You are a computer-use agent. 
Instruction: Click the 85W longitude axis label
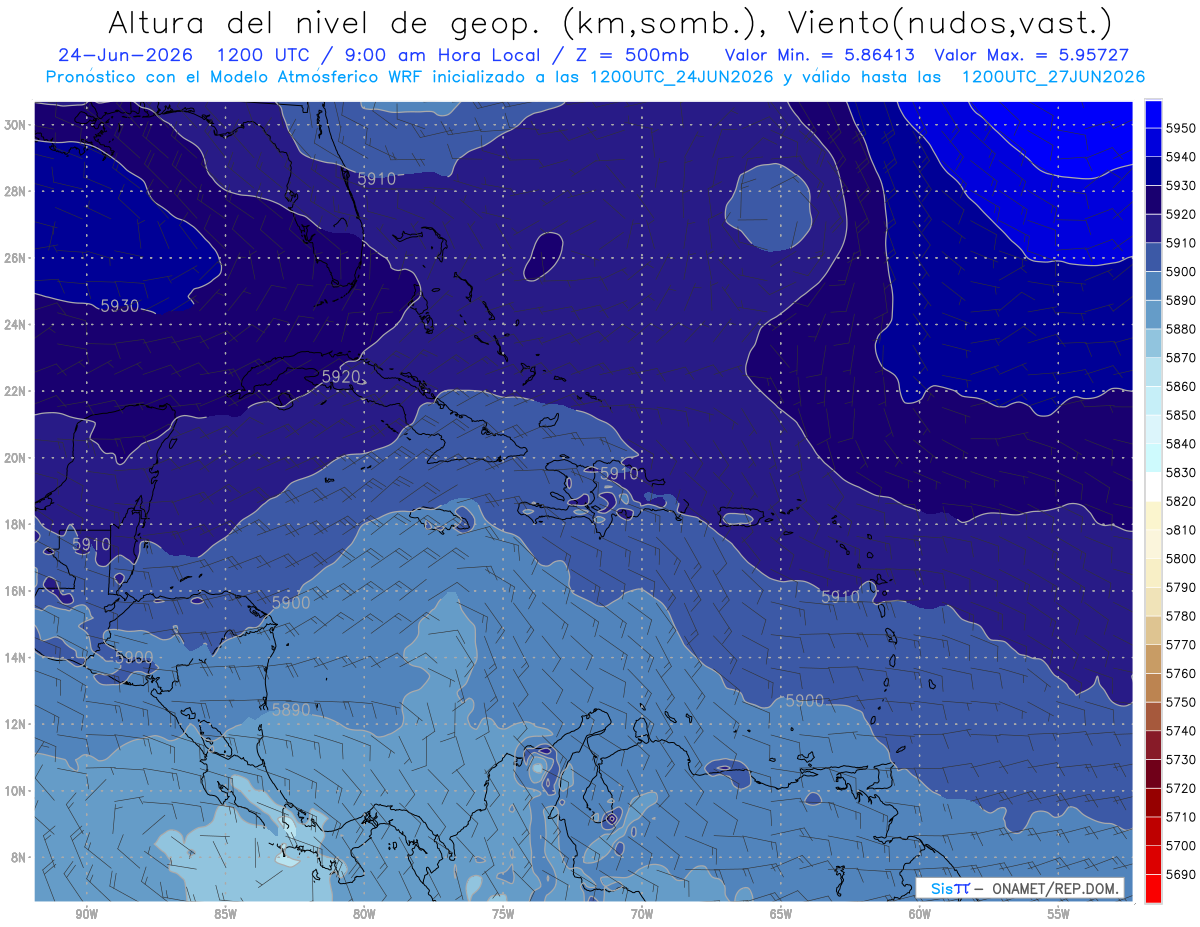225,914
